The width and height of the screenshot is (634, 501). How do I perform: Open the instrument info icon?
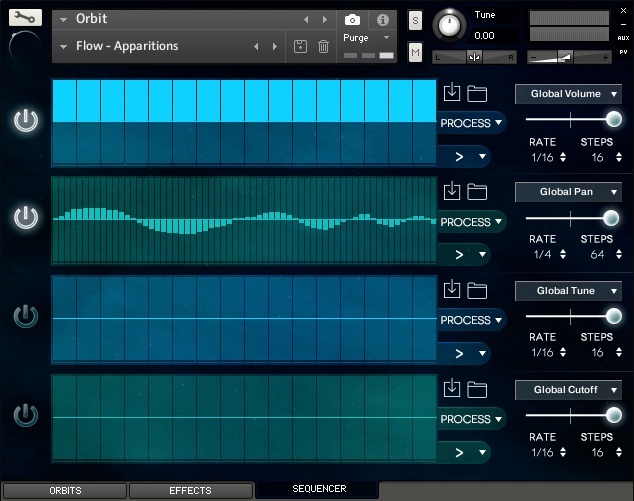pos(382,20)
